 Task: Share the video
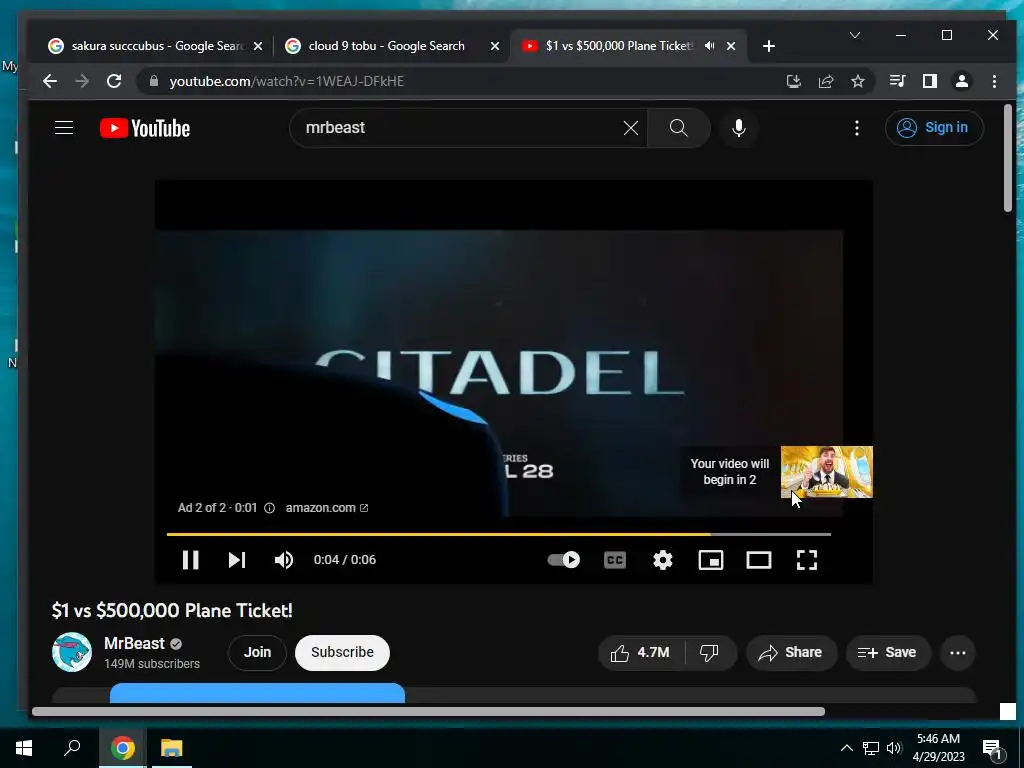tap(791, 652)
